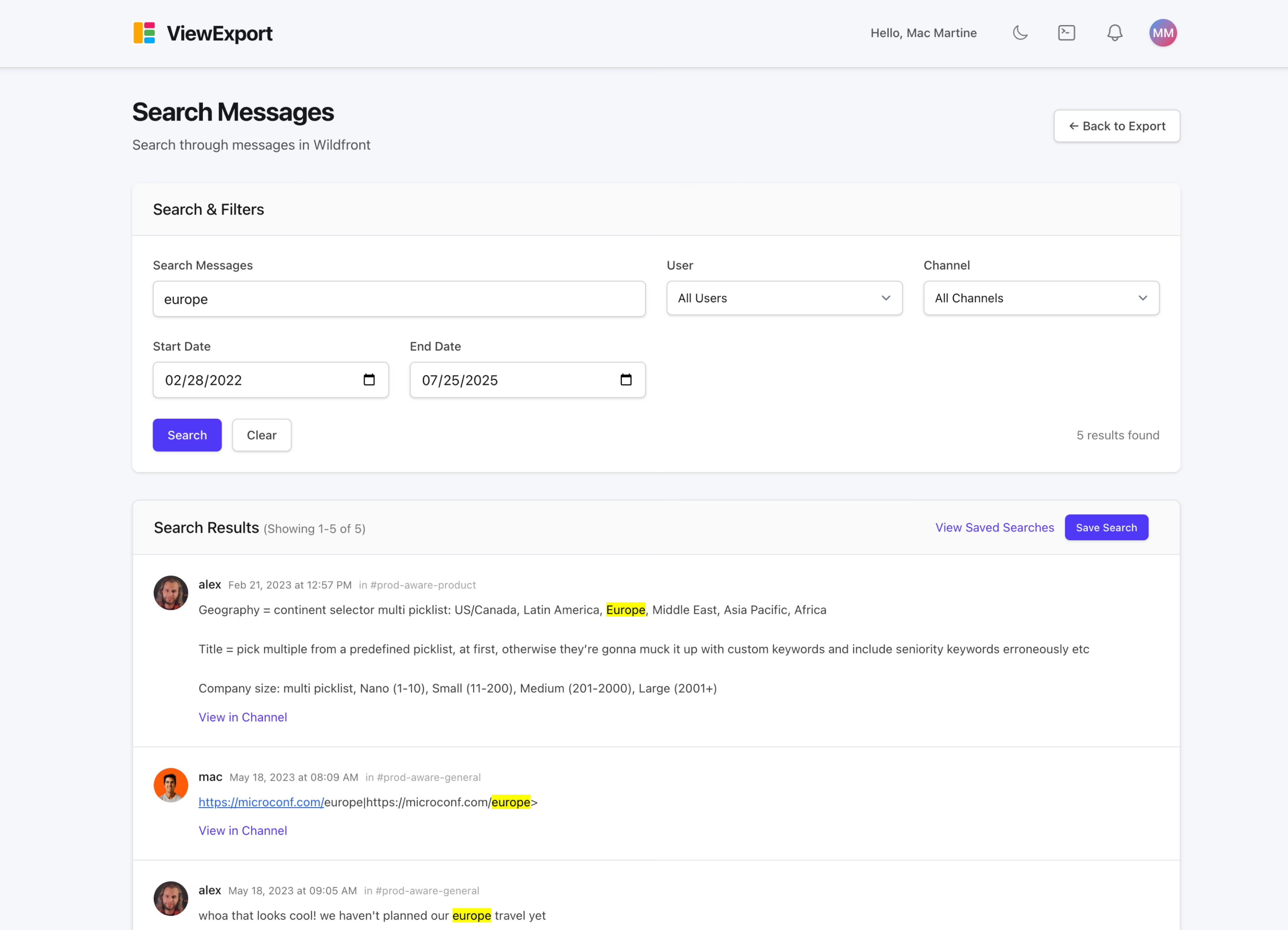
Task: Open notifications bell icon
Action: tap(1114, 33)
